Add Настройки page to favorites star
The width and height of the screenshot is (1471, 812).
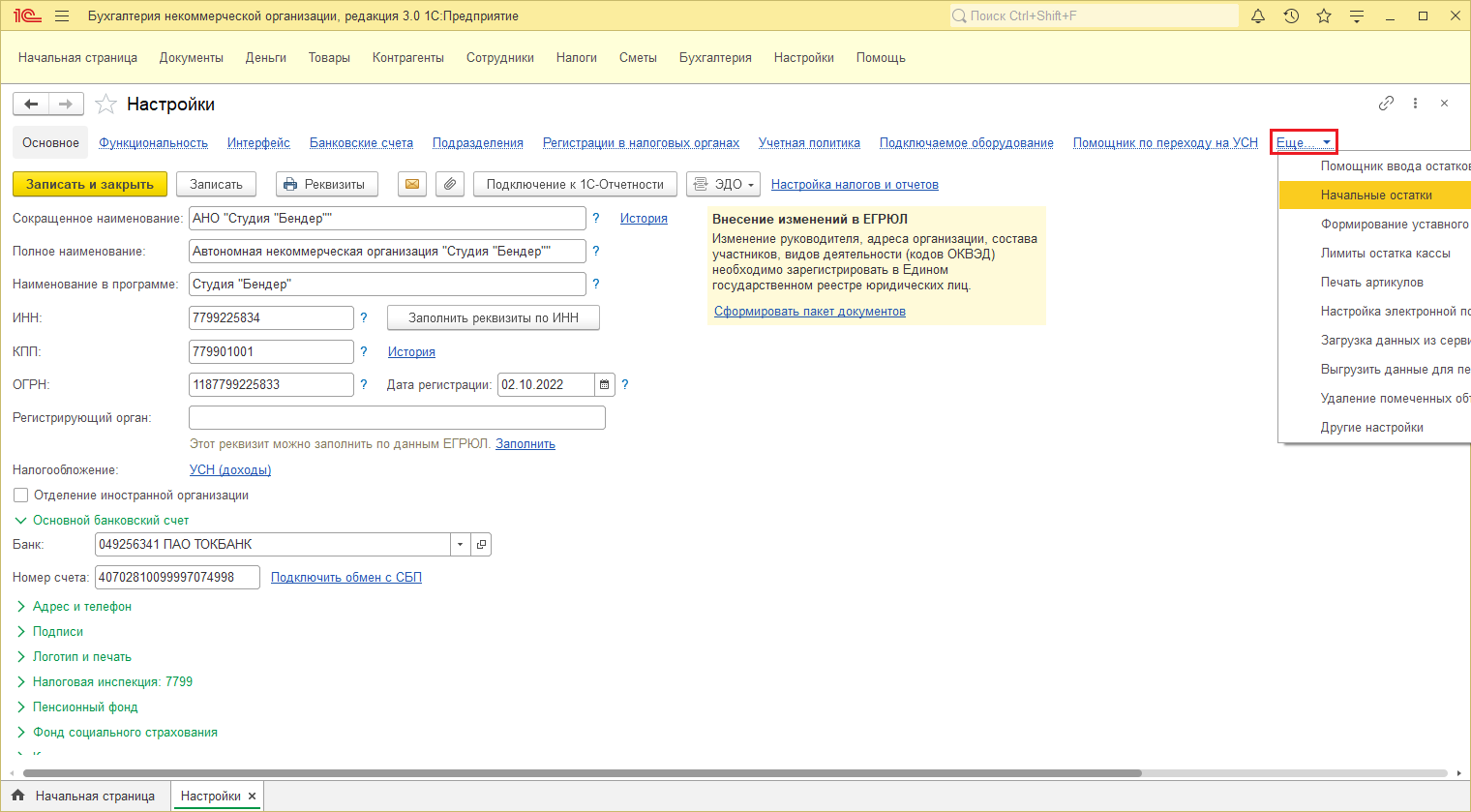pyautogui.click(x=105, y=104)
